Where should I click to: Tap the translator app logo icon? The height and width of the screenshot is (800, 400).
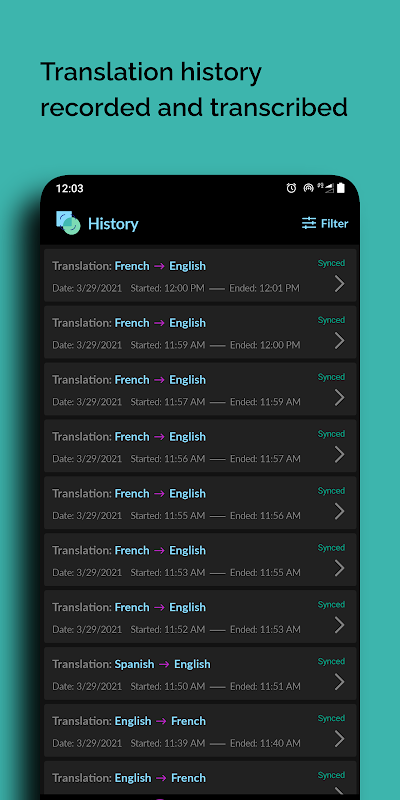68,223
